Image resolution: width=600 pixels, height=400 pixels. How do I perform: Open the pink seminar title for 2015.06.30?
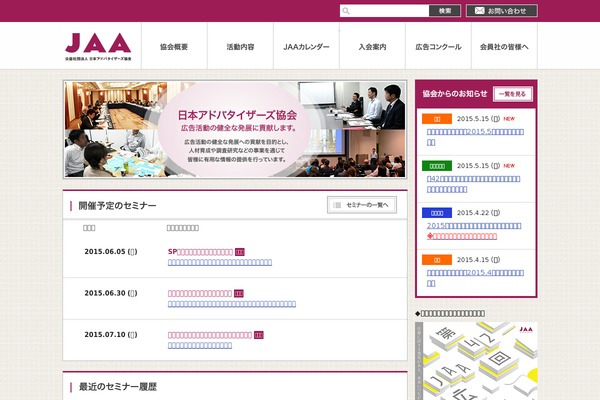(200, 293)
